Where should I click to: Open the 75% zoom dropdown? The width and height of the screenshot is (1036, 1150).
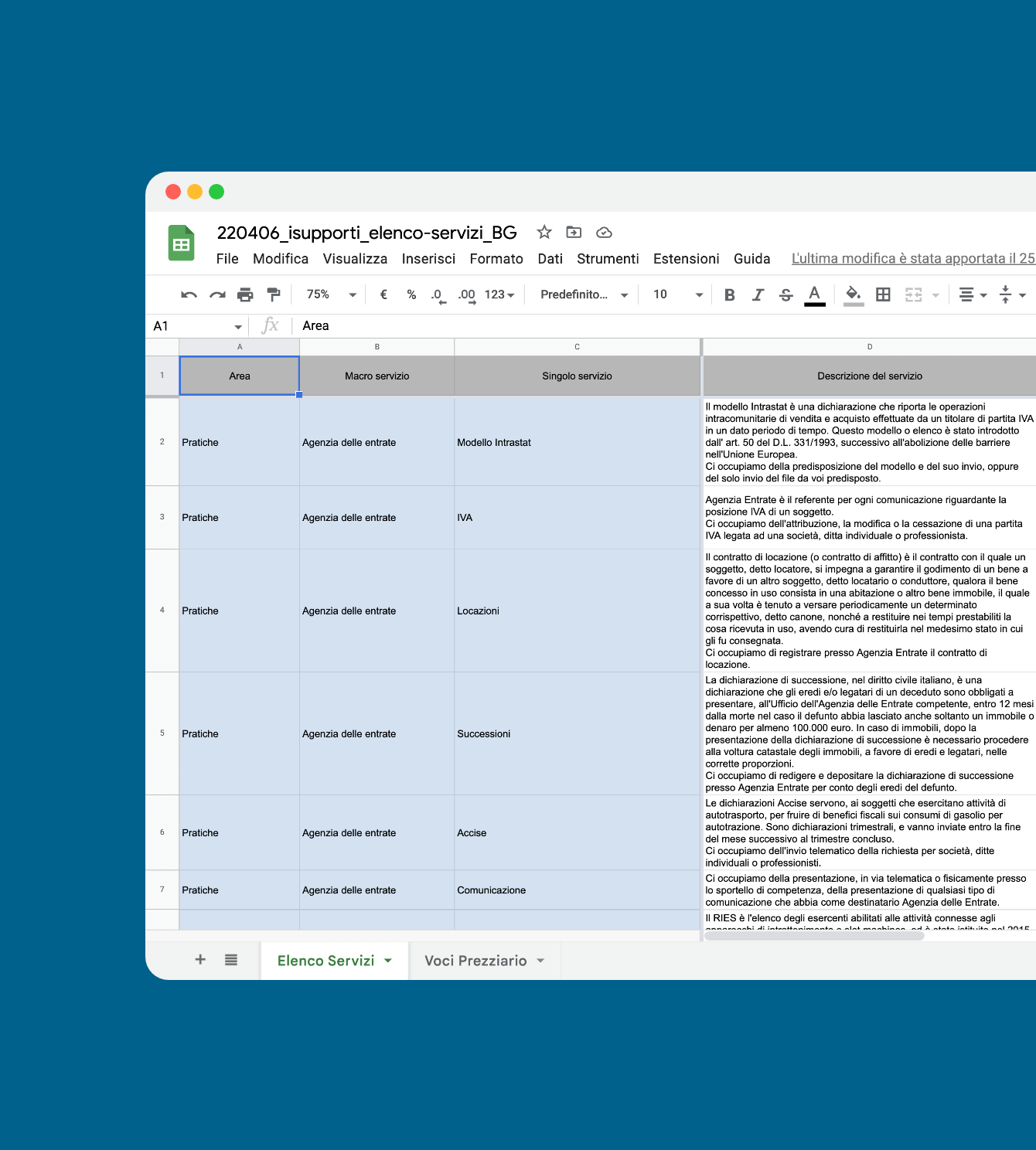click(x=331, y=294)
